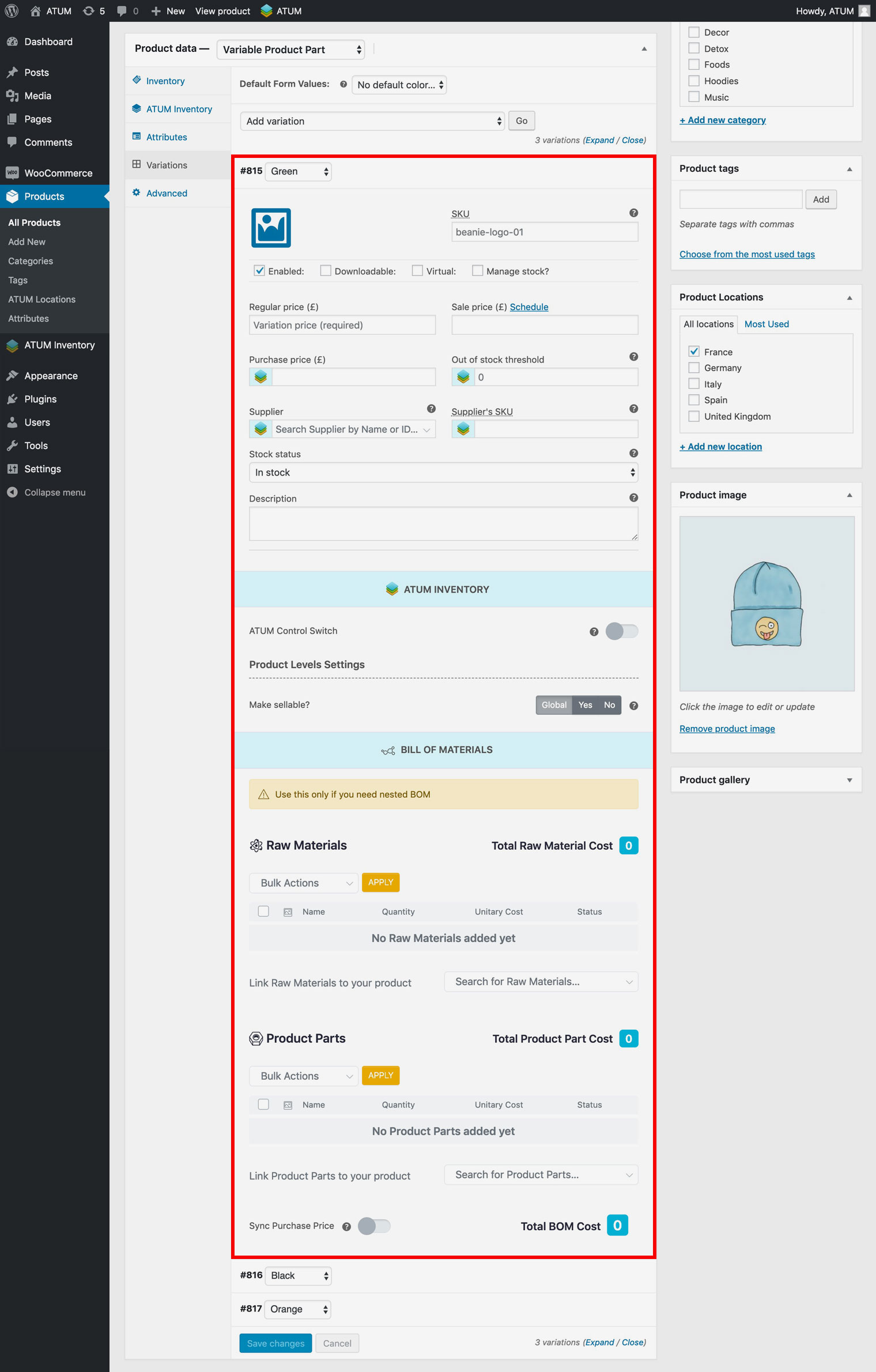Toggle Sync Purchase Price switch
This screenshot has height=1372, width=876.
374,1226
